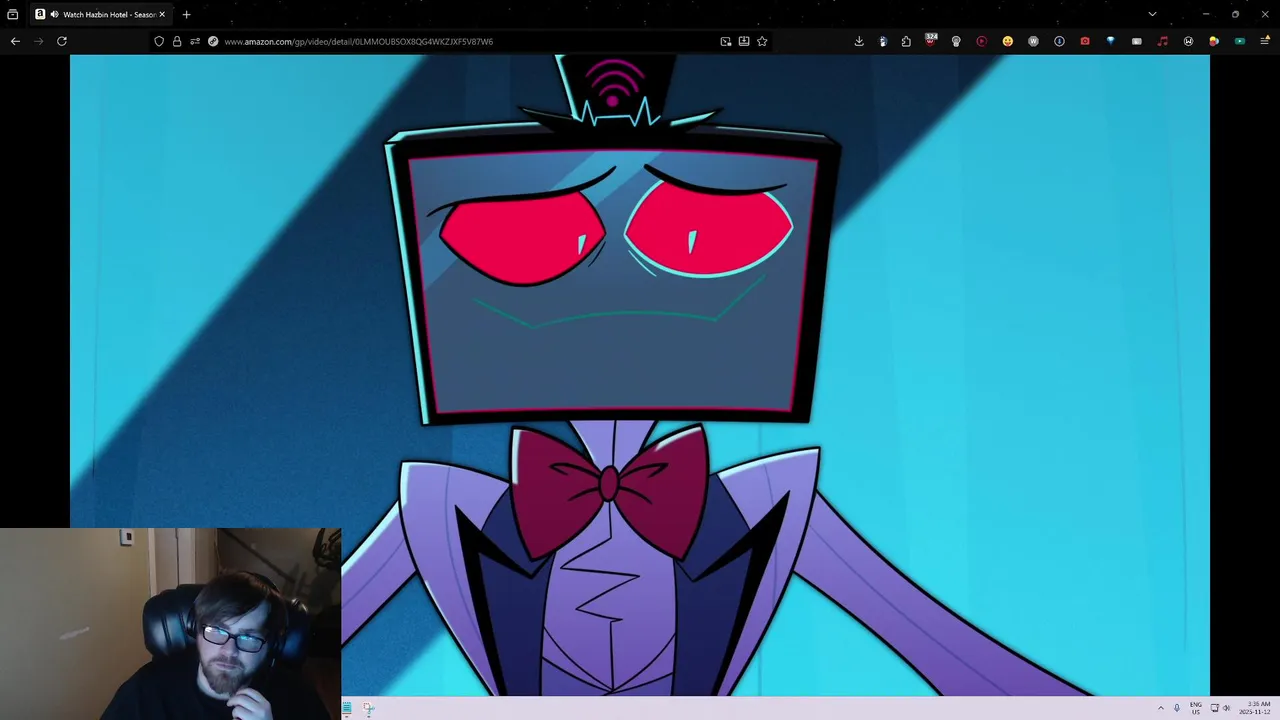Image resolution: width=1280 pixels, height=720 pixels.
Task: Open the tracking protection shield icon
Action: tap(159, 41)
